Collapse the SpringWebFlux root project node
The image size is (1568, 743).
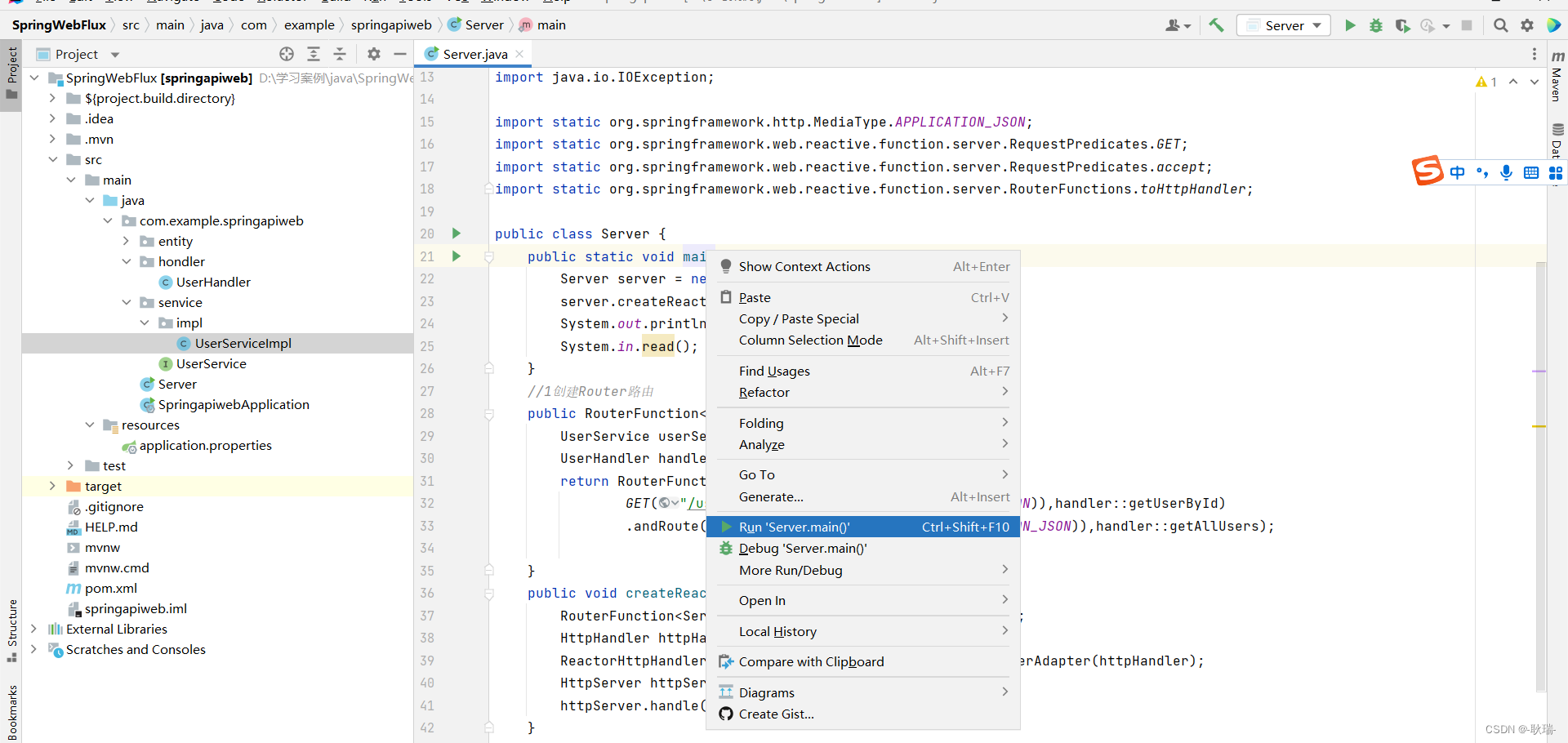click(x=34, y=78)
